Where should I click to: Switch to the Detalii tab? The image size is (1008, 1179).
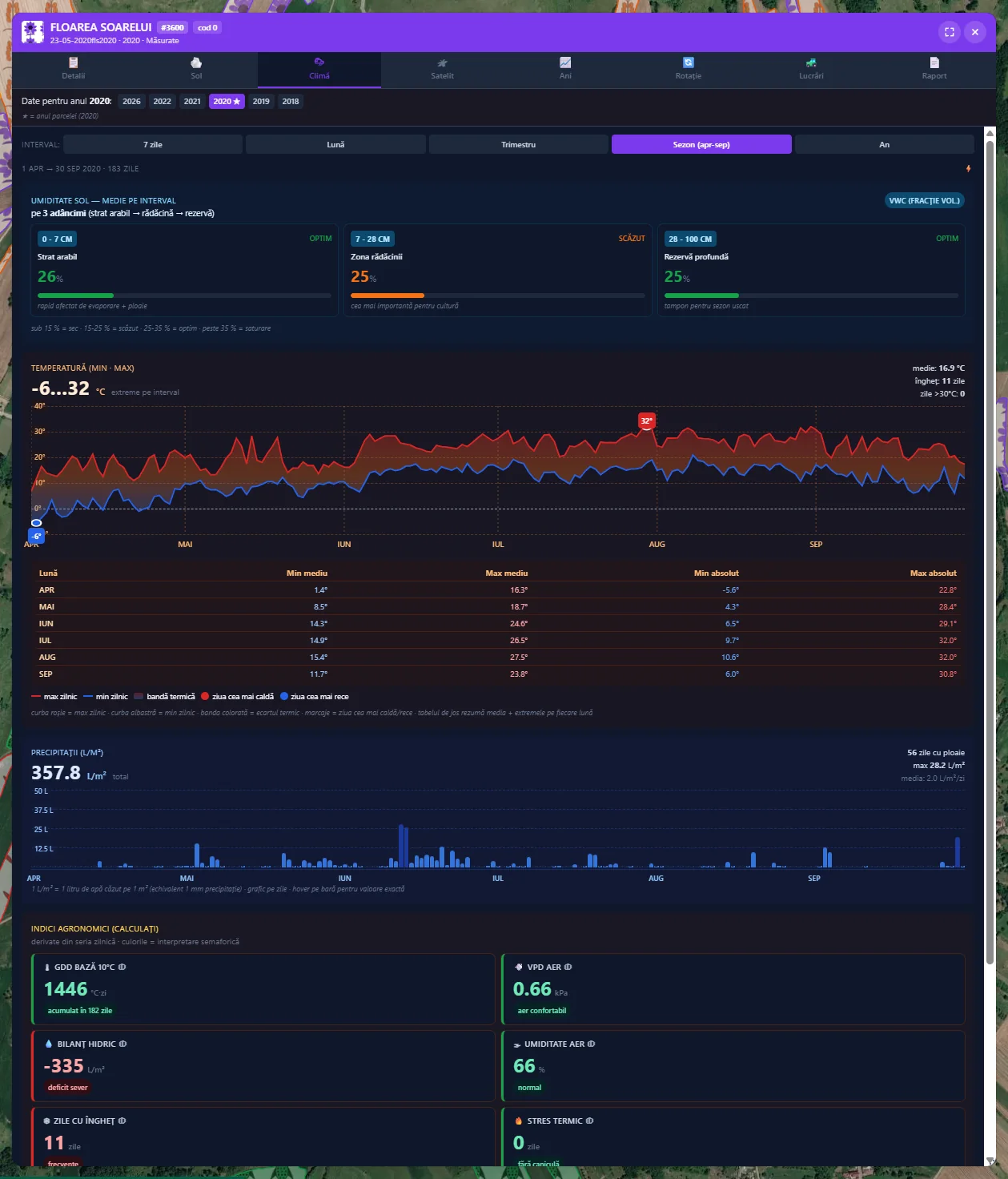(x=74, y=69)
